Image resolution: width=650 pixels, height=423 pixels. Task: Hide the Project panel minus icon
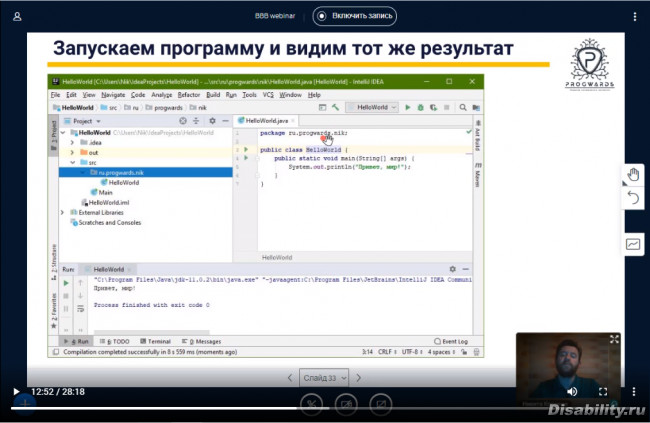tap(226, 121)
